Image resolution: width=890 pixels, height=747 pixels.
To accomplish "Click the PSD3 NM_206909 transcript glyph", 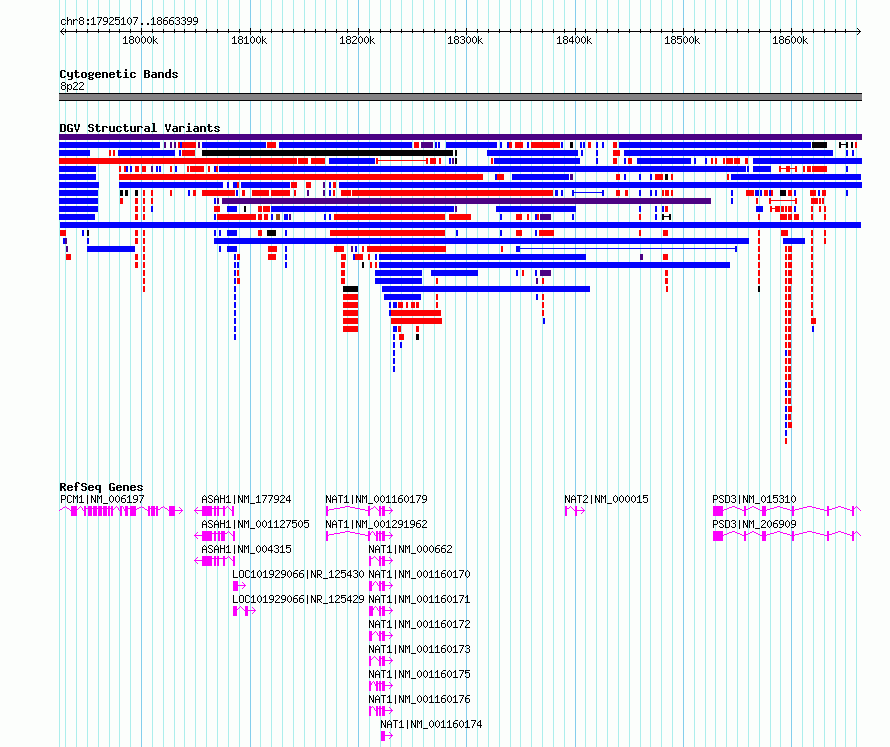I will pos(787,536).
